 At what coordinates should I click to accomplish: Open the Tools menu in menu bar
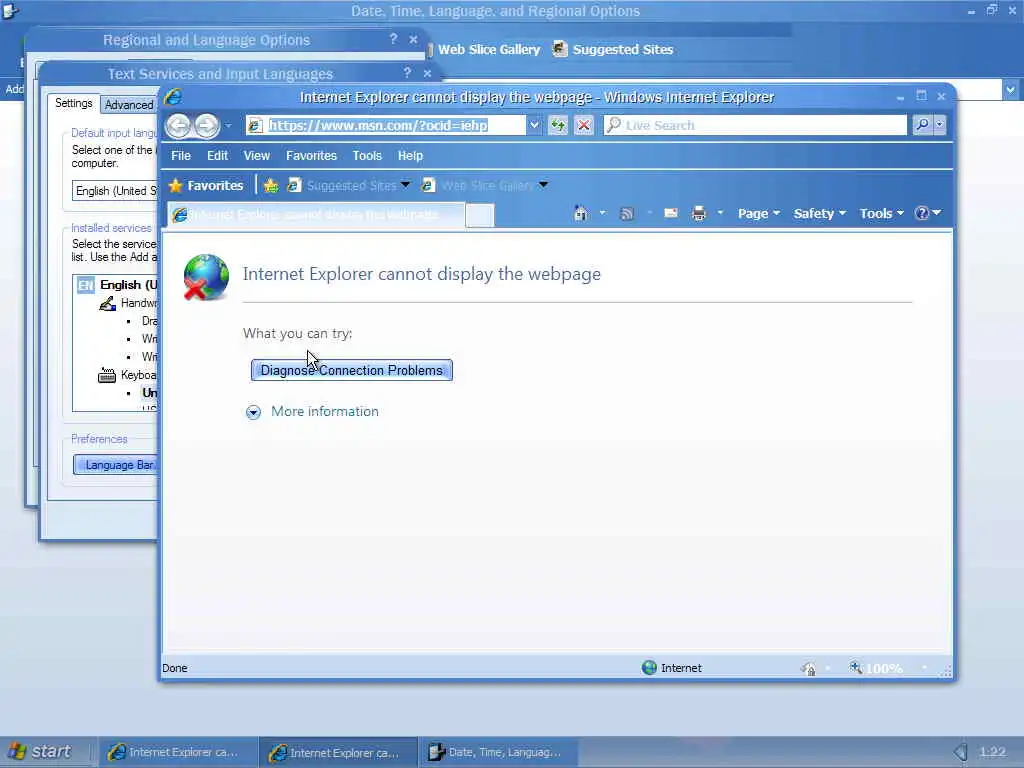coord(367,155)
